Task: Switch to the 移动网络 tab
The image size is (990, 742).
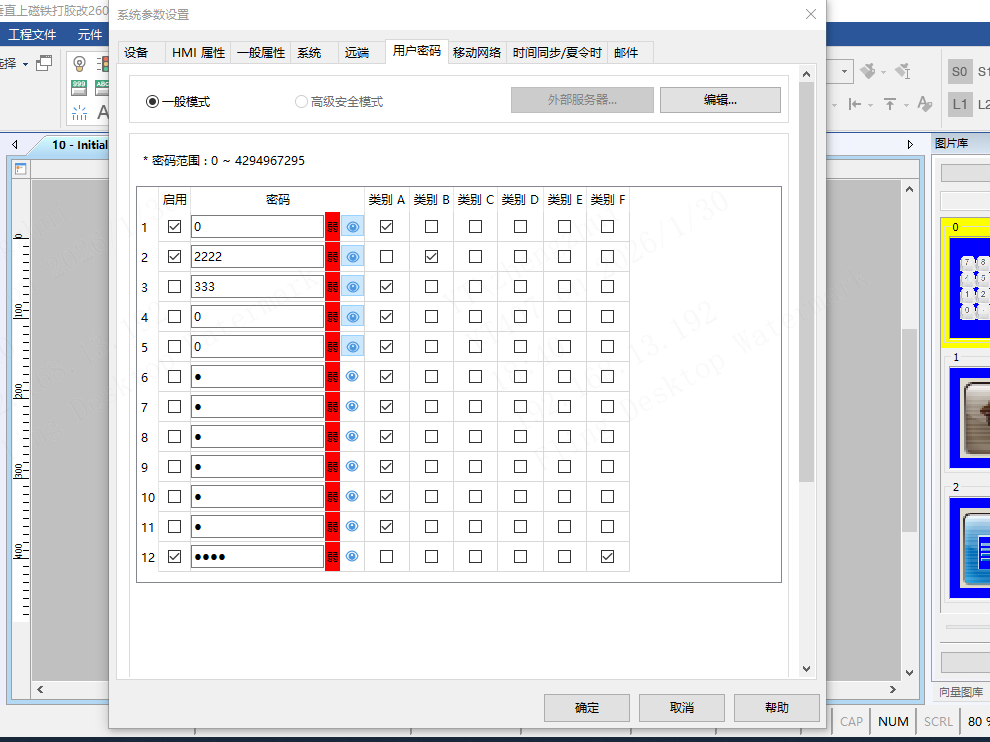Action: pyautogui.click(x=476, y=52)
